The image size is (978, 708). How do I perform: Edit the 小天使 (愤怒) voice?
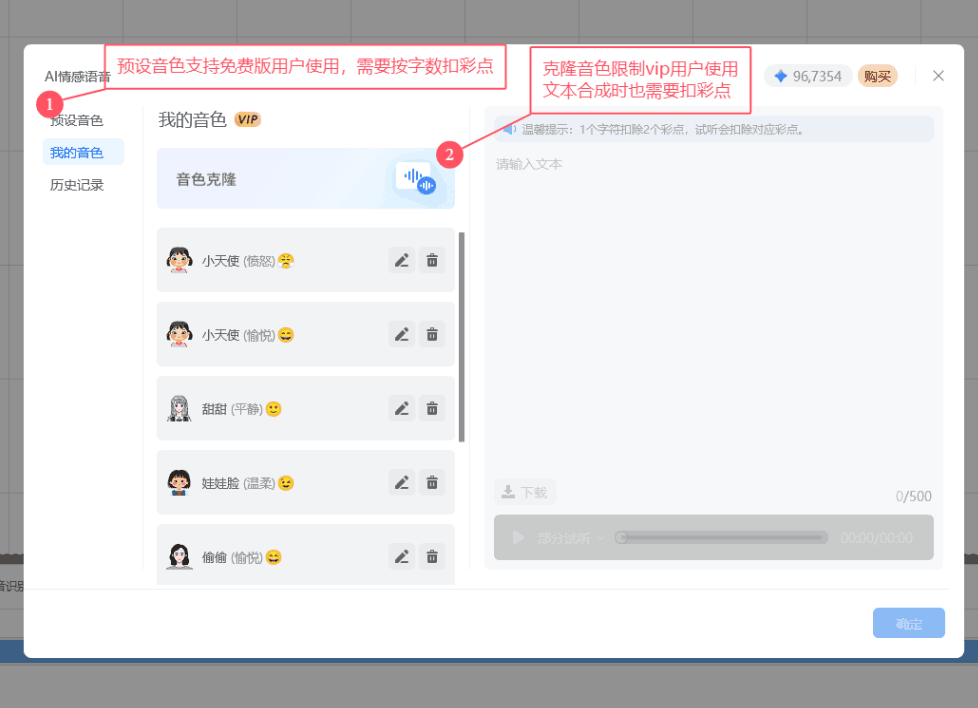pyautogui.click(x=402, y=261)
